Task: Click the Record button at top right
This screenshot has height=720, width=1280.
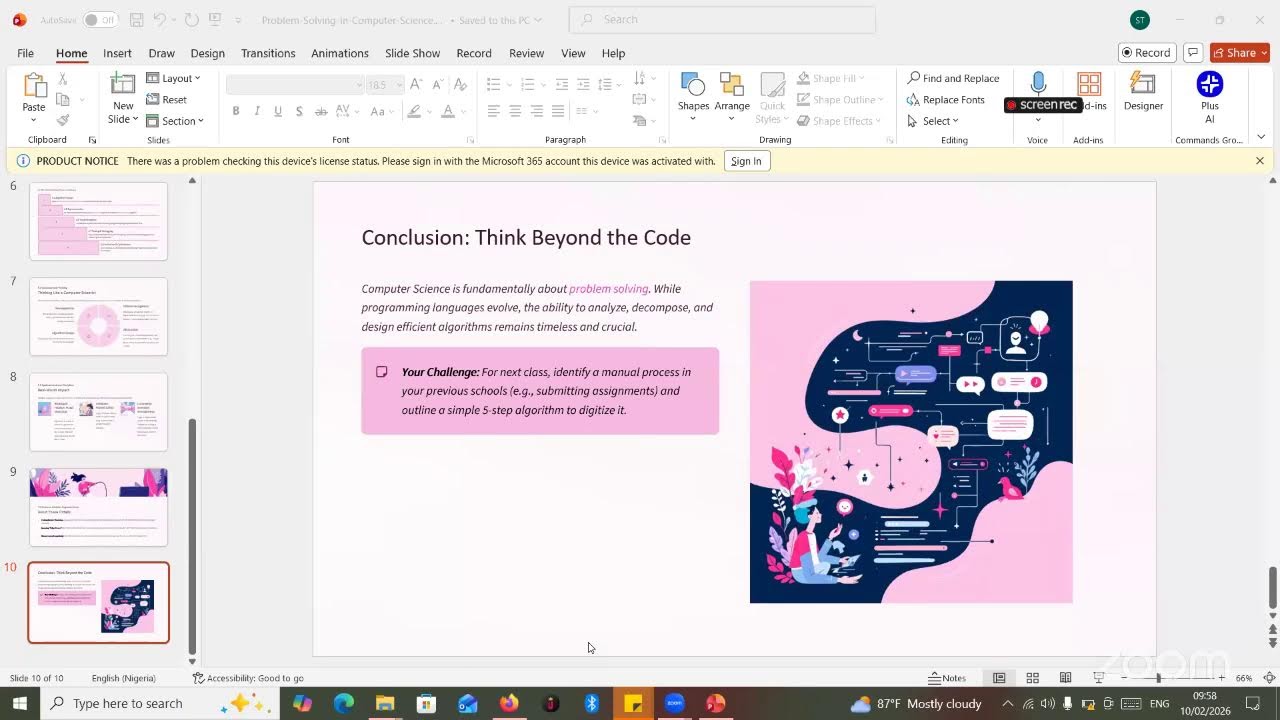Action: coord(1146,53)
